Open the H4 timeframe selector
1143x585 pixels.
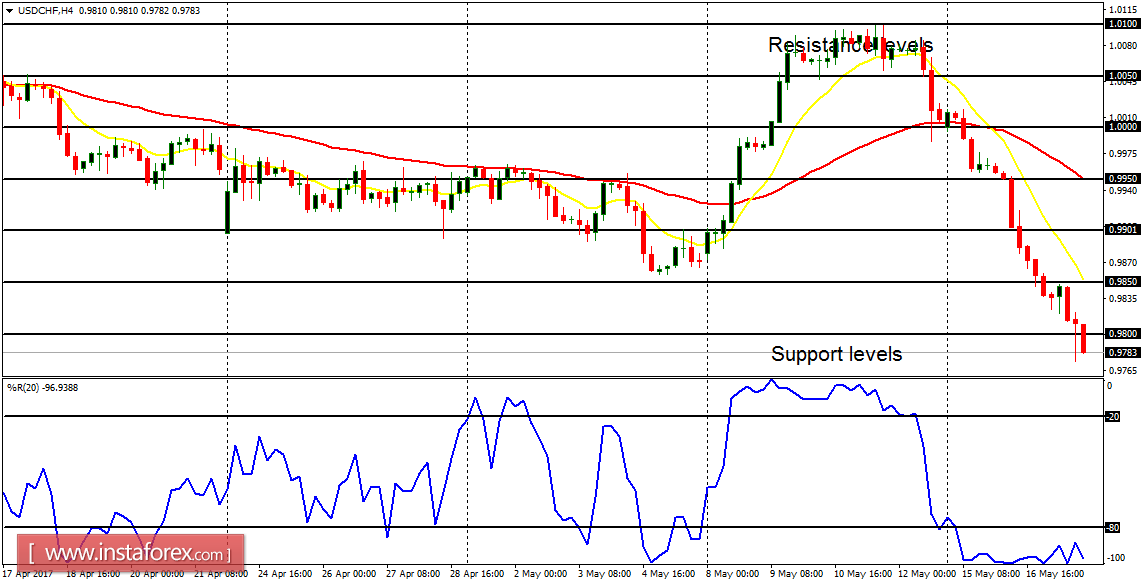click(x=68, y=13)
